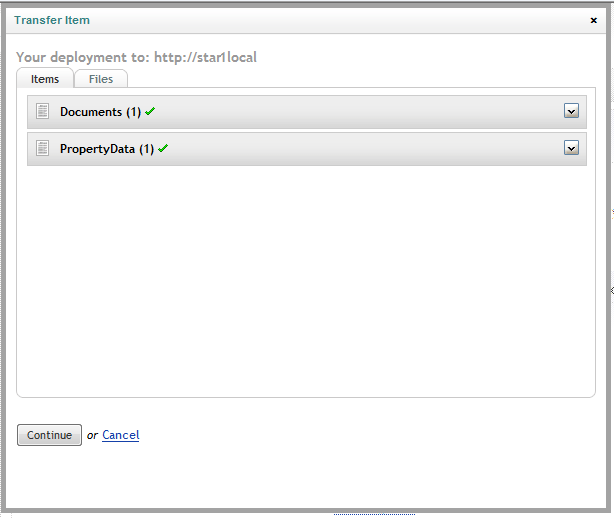Image resolution: width=614 pixels, height=518 pixels.
Task: Click the Documents accordion header bar
Action: pos(307,112)
